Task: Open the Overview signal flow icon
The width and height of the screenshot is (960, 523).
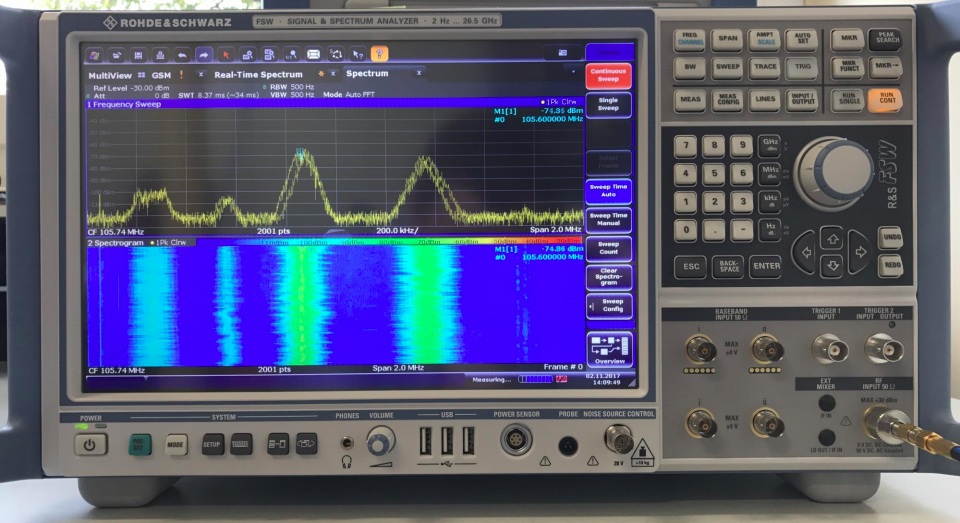Action: point(608,349)
